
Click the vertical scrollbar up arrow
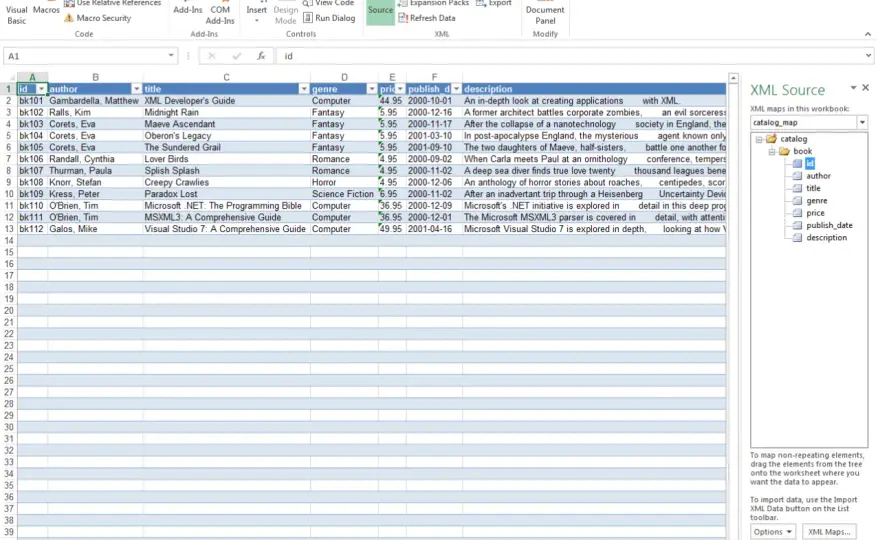click(x=733, y=78)
